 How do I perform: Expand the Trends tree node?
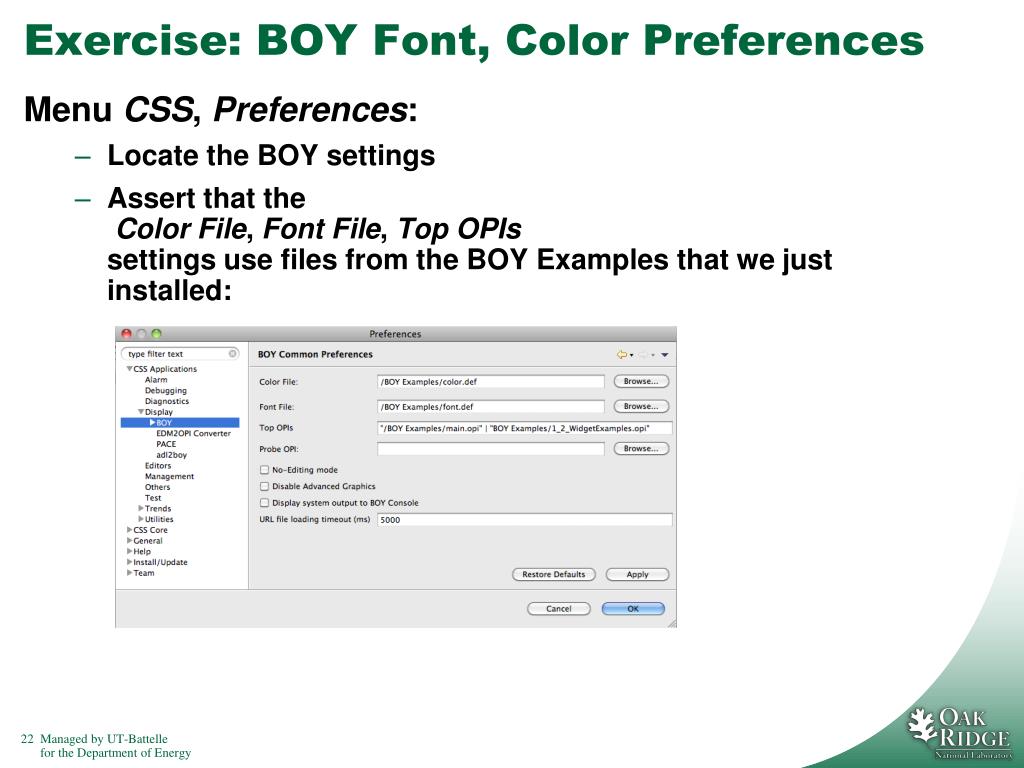pos(141,508)
